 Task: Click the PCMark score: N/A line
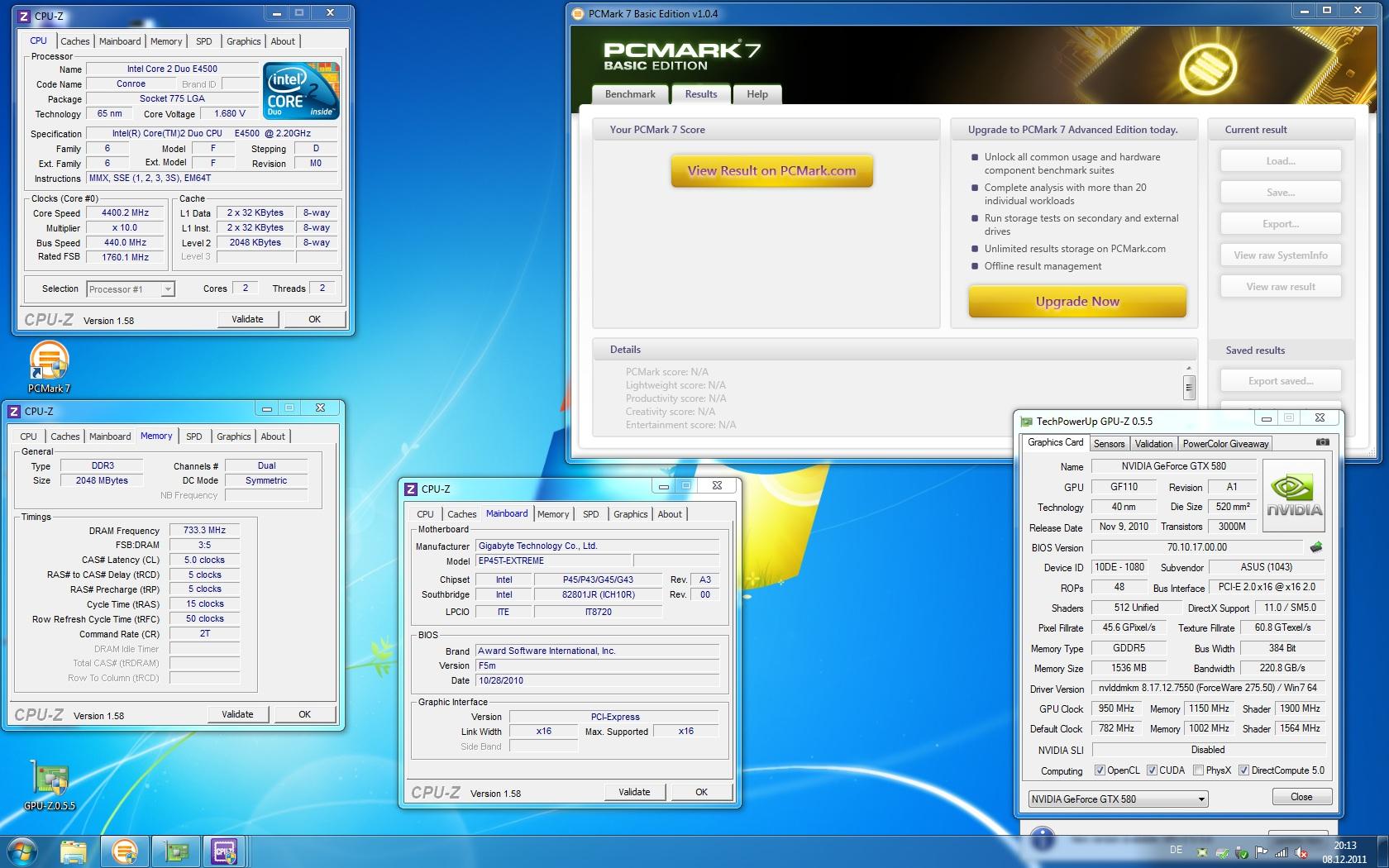tap(666, 372)
